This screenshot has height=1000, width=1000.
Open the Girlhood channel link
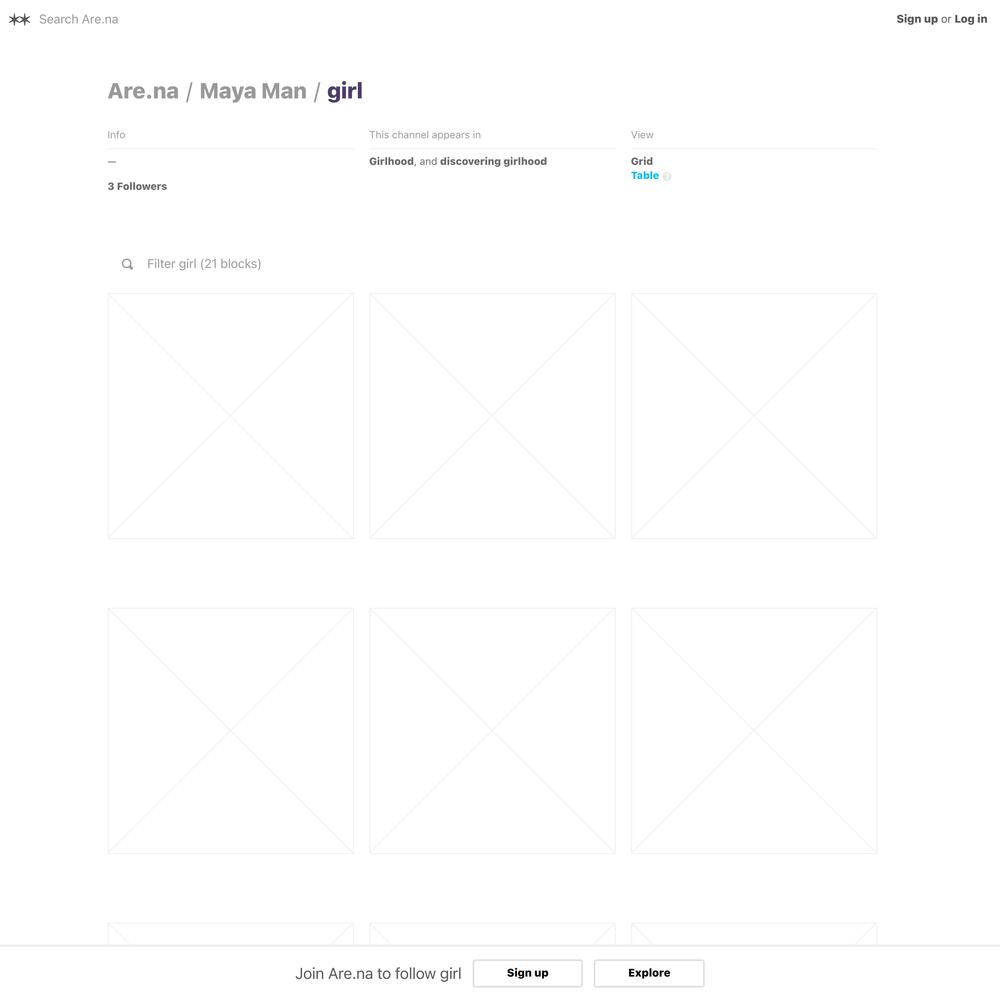tap(391, 161)
